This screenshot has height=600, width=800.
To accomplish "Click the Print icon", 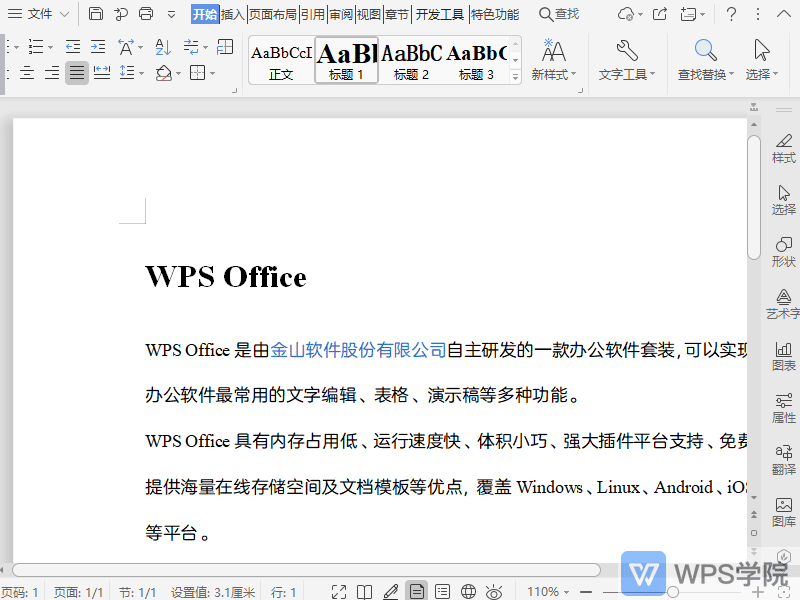I will point(146,13).
